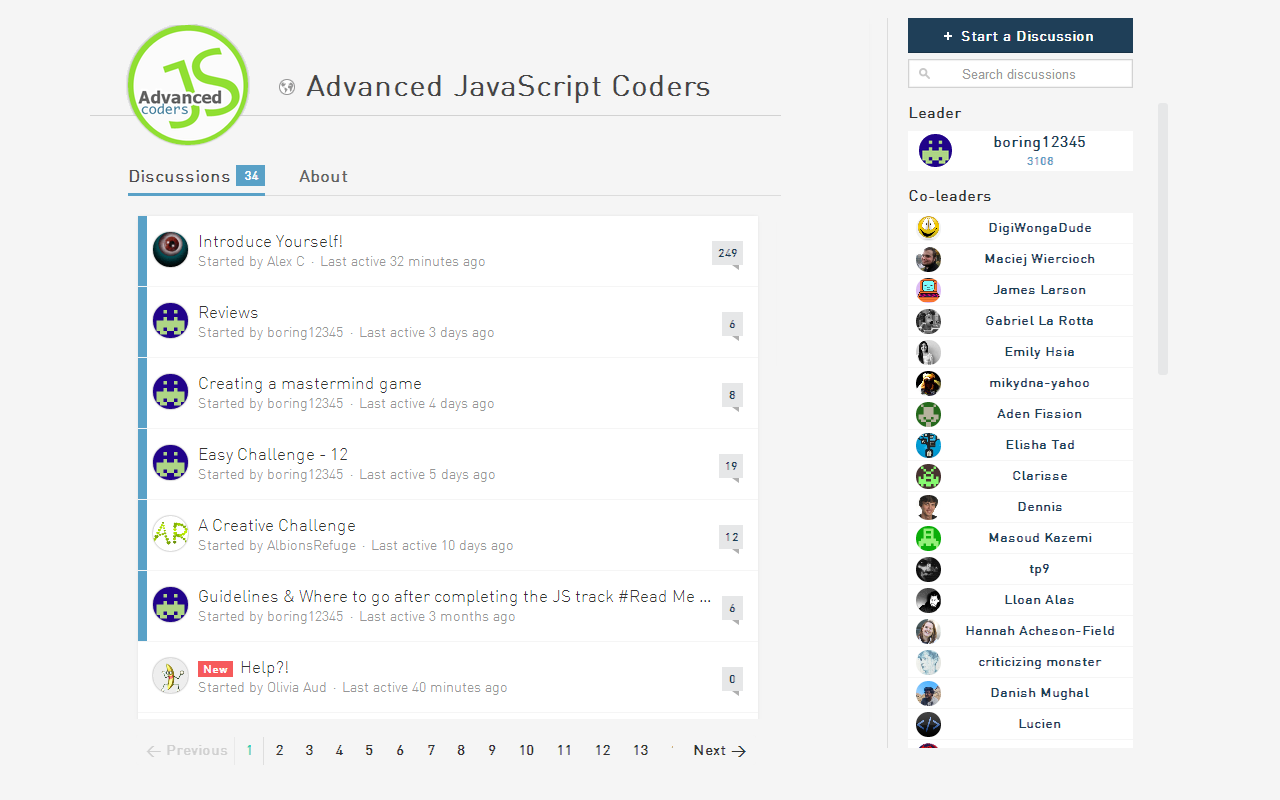Open Danish Mughal's profile name
The image size is (1280, 800).
1040,693
